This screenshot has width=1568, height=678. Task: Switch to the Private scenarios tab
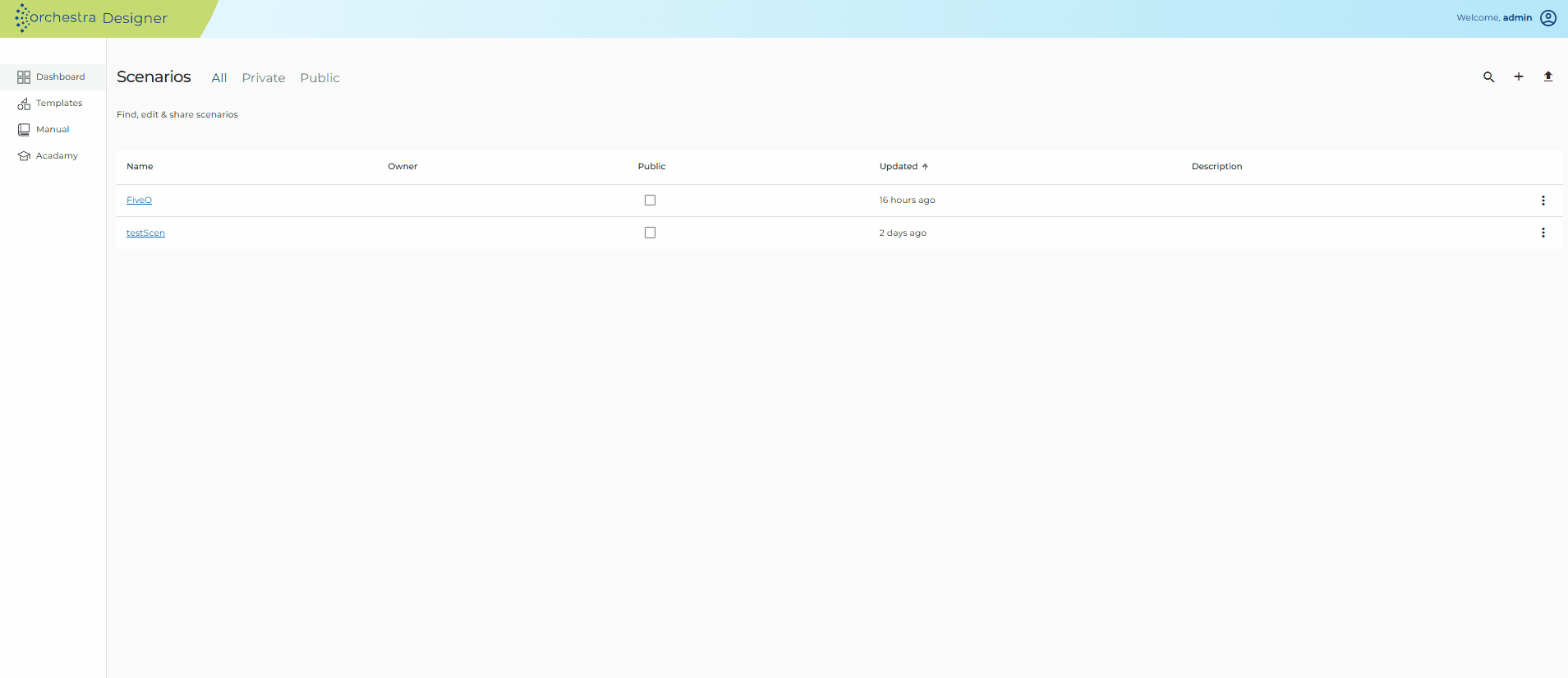pyautogui.click(x=264, y=78)
